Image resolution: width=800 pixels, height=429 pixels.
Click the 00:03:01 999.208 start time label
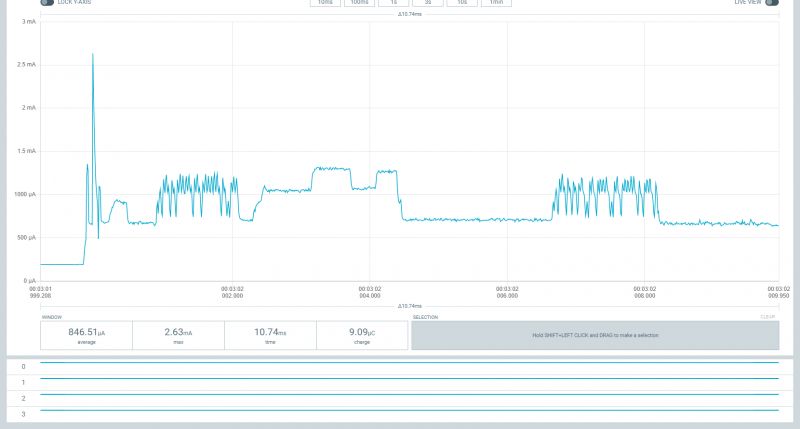(40, 292)
